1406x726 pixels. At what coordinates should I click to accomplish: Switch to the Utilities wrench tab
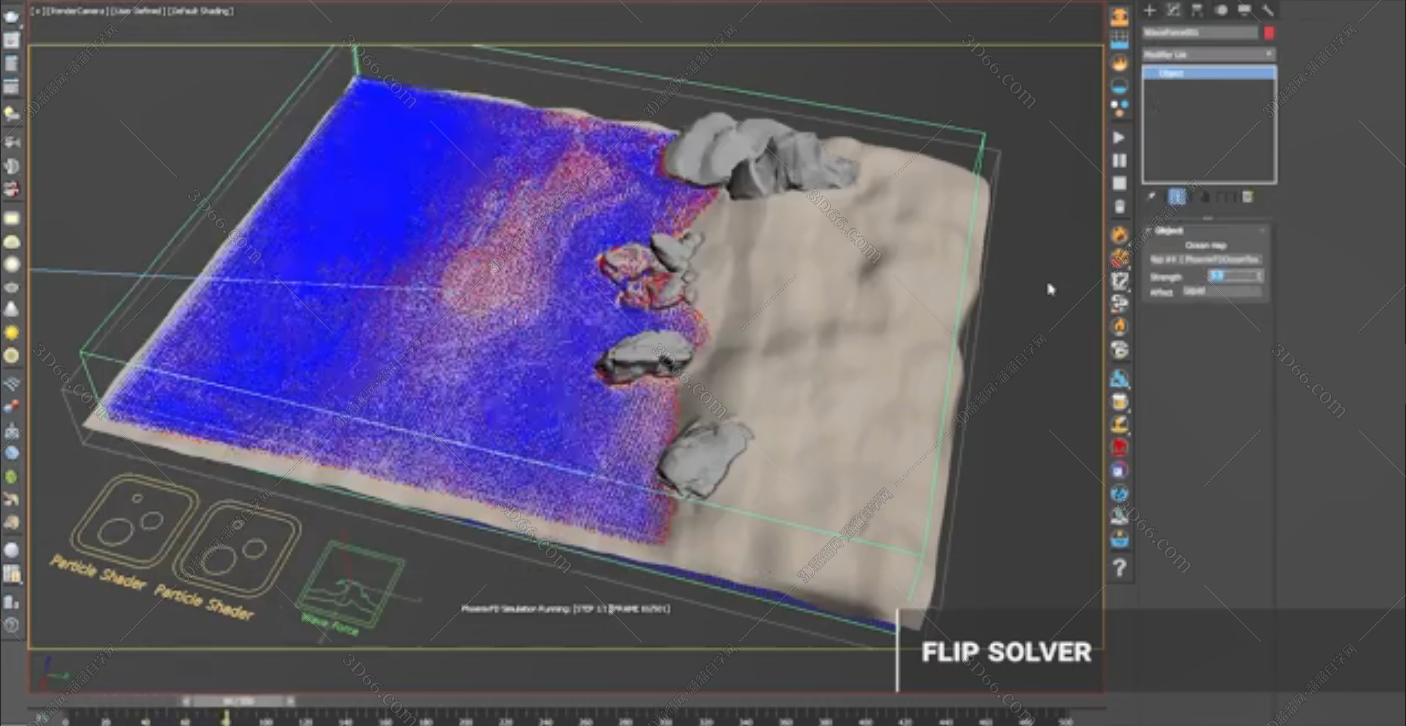coord(1268,10)
